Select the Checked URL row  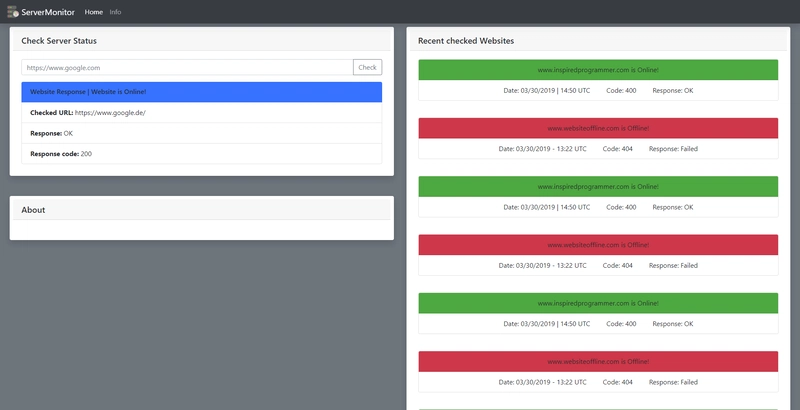click(x=201, y=113)
